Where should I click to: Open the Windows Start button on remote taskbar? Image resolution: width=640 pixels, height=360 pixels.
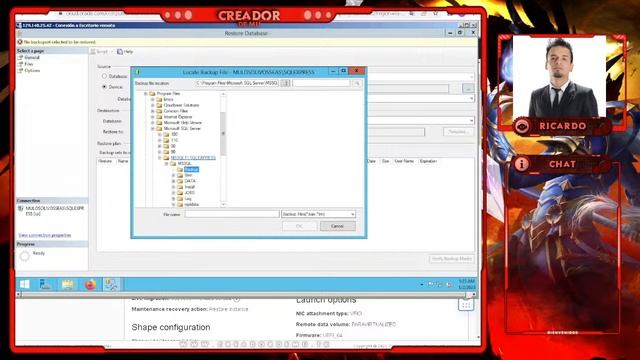click(x=24, y=284)
